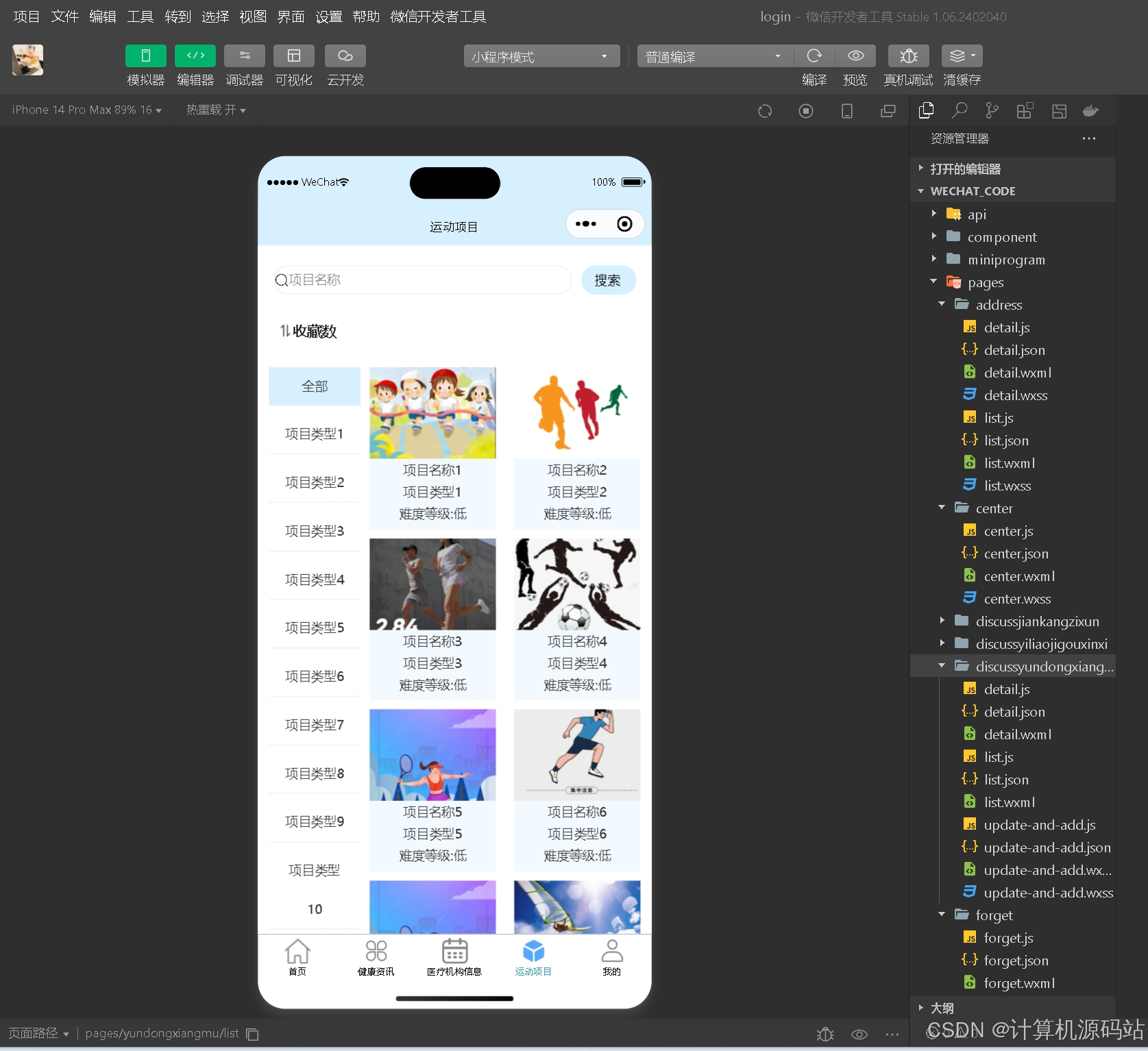Open the search magnifier icon in sidebar
Viewport: 1148px width, 1051px height.
(x=960, y=110)
